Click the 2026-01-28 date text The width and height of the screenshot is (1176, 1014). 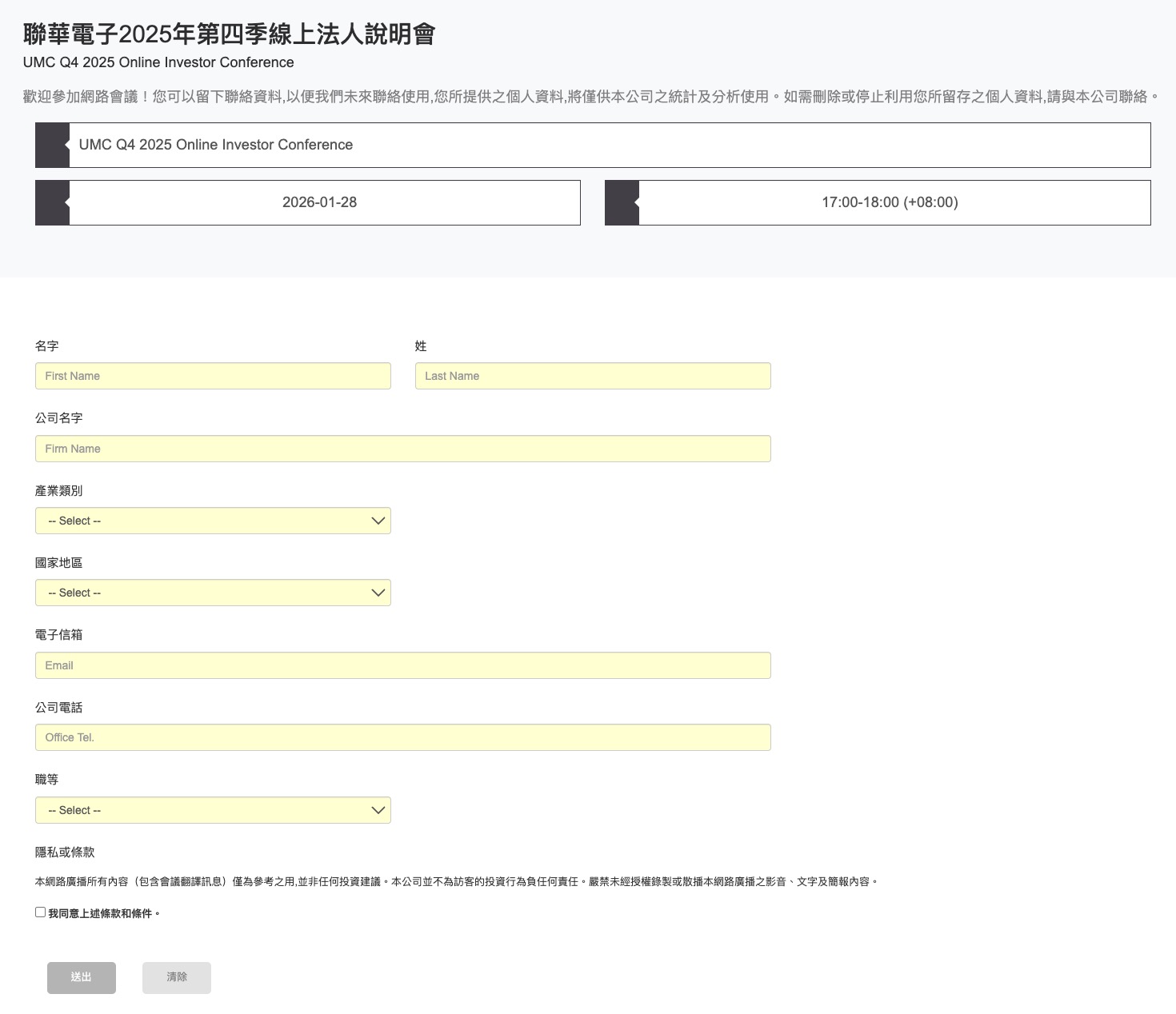(319, 202)
